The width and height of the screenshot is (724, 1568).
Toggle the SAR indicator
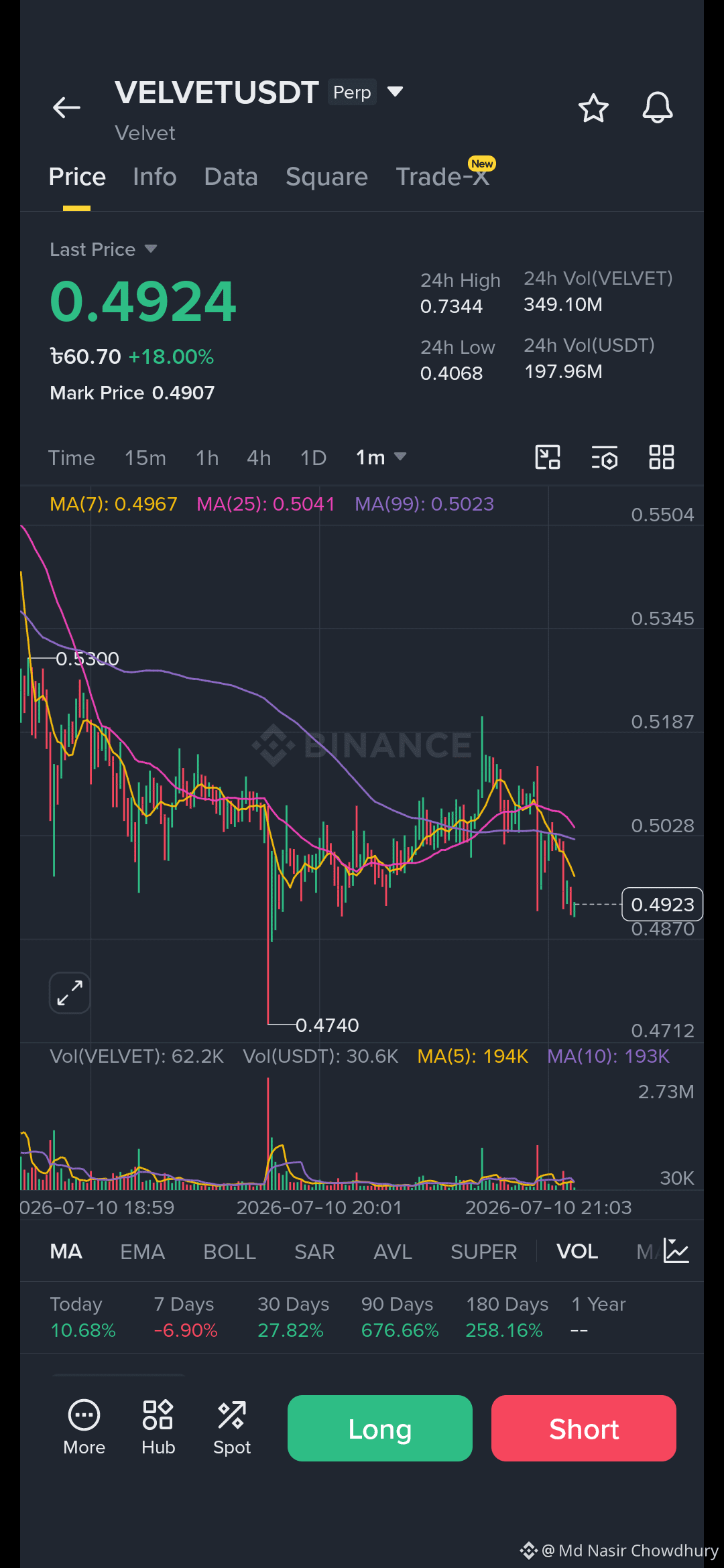pos(314,1251)
